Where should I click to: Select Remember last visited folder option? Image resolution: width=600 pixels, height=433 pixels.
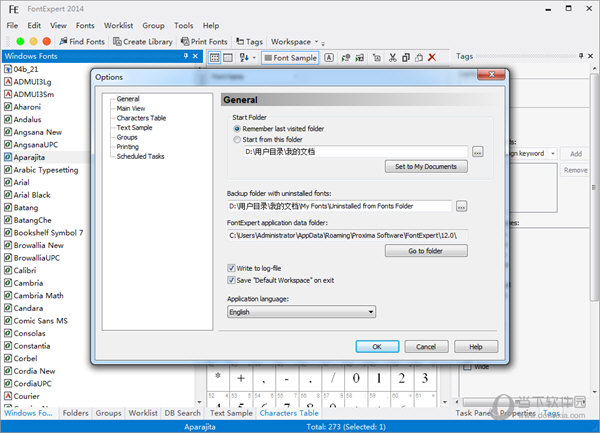pyautogui.click(x=279, y=129)
